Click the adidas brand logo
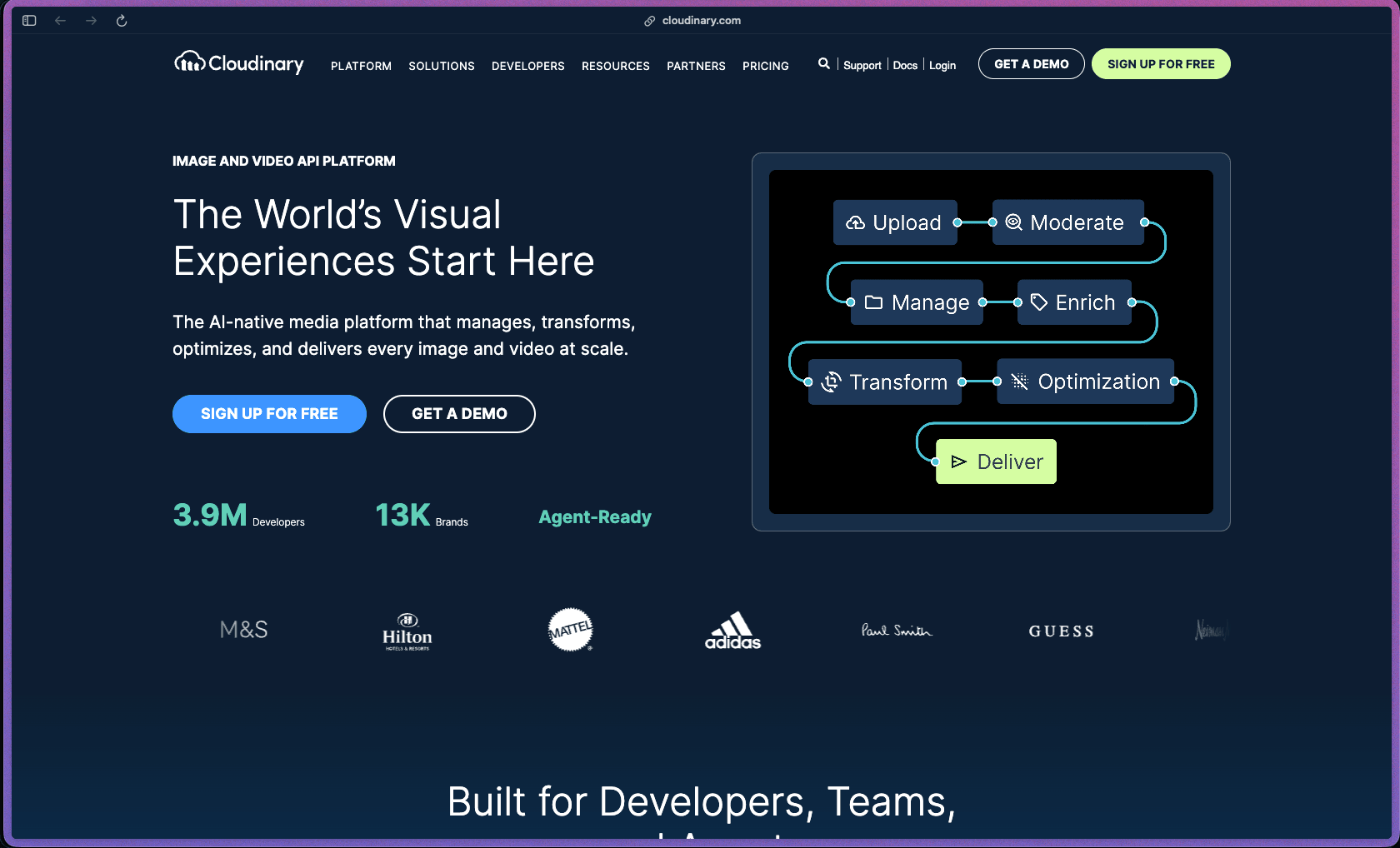This screenshot has height=848, width=1400. (x=733, y=631)
